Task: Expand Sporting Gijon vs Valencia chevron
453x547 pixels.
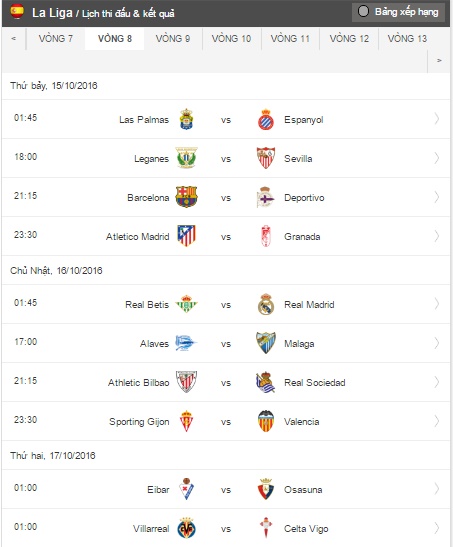Action: click(x=437, y=421)
